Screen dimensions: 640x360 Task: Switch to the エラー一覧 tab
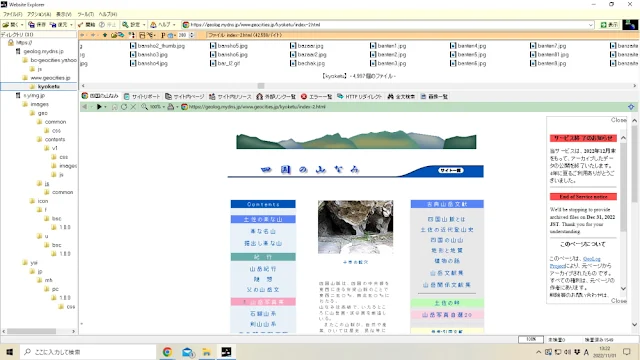click(x=316, y=97)
